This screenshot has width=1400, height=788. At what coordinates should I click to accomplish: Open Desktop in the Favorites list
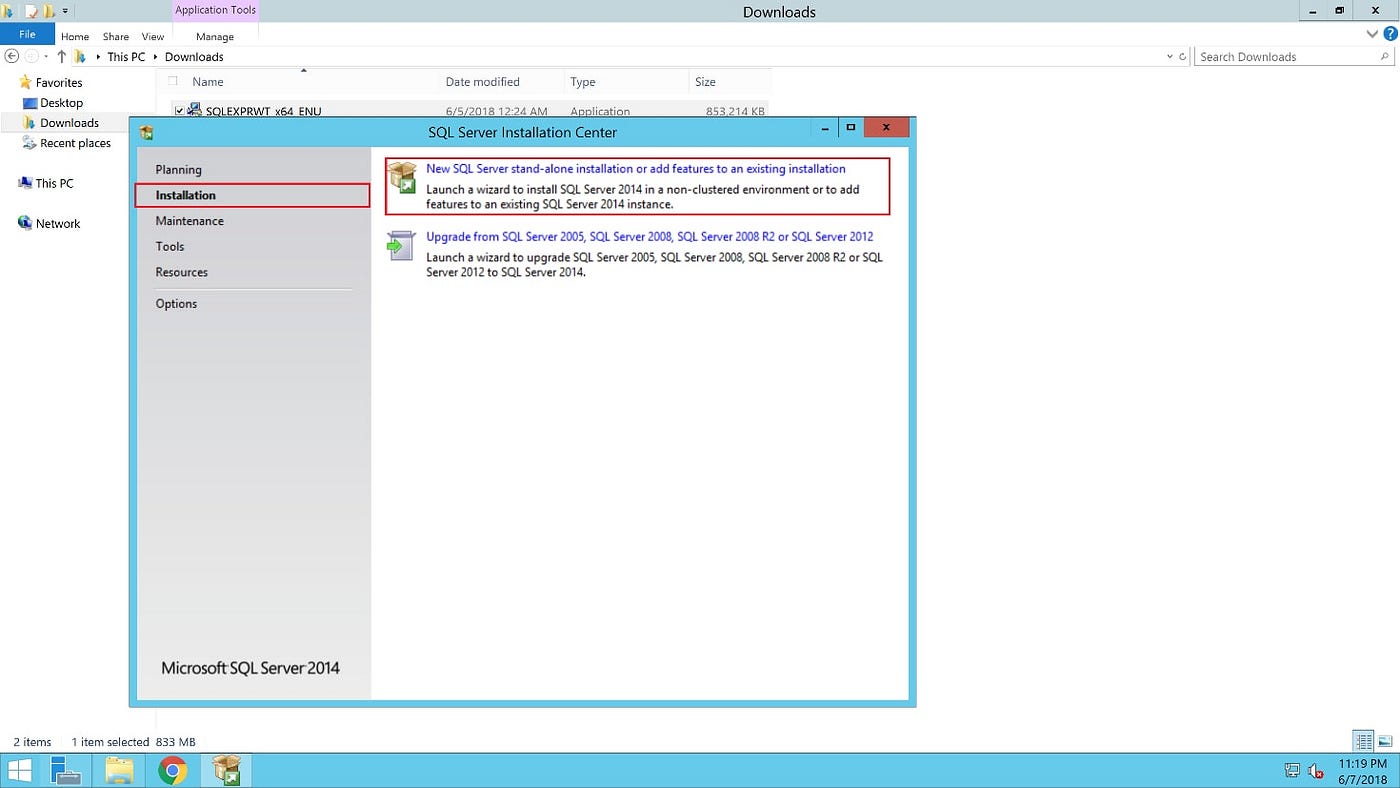(x=61, y=103)
